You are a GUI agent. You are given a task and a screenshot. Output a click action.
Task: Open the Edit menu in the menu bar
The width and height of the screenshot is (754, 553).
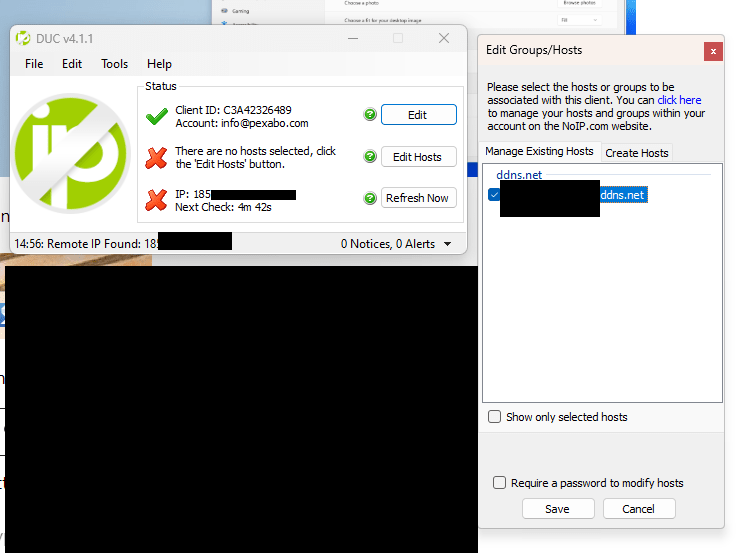coord(72,64)
